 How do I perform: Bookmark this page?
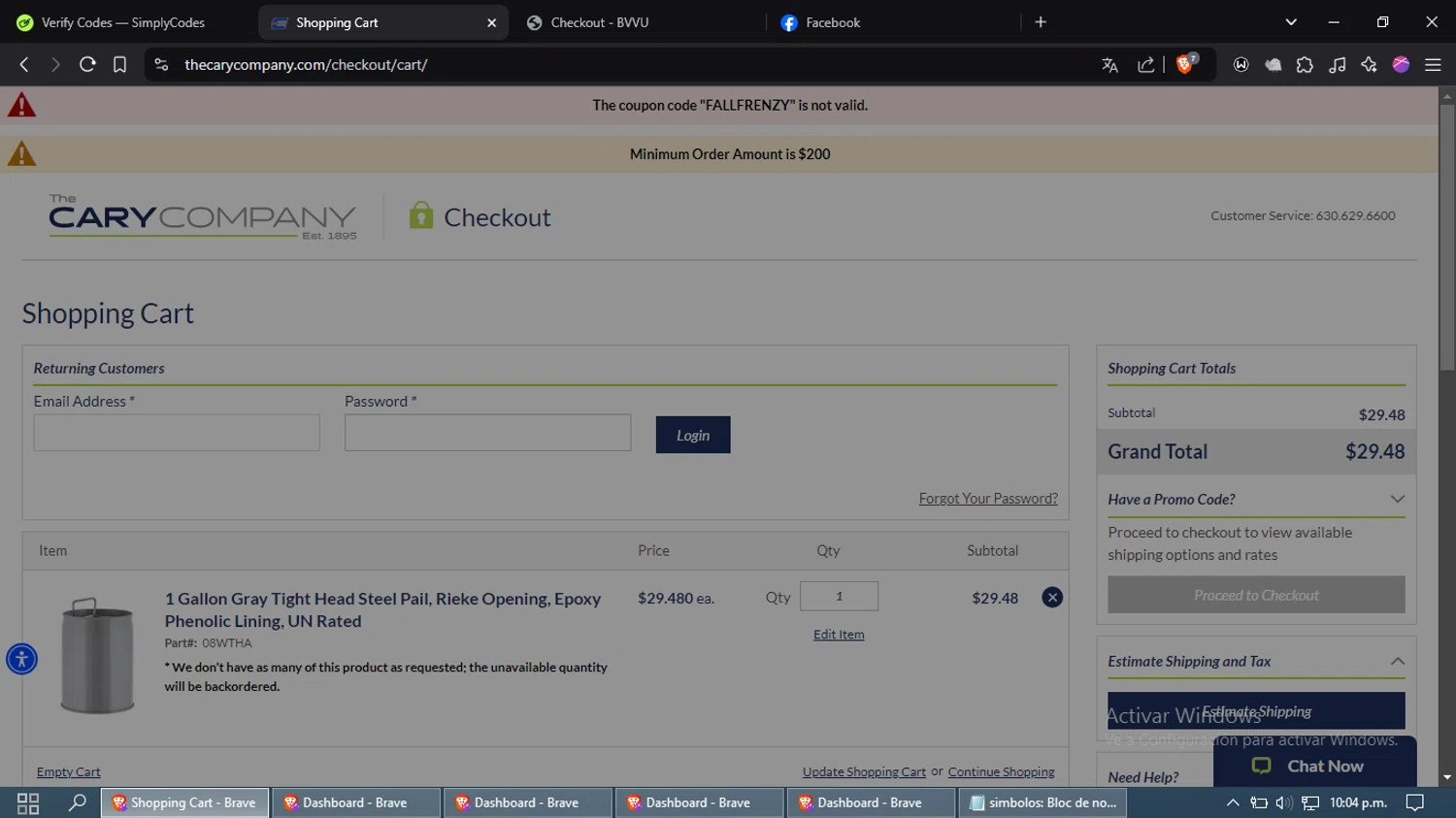pyautogui.click(x=119, y=65)
